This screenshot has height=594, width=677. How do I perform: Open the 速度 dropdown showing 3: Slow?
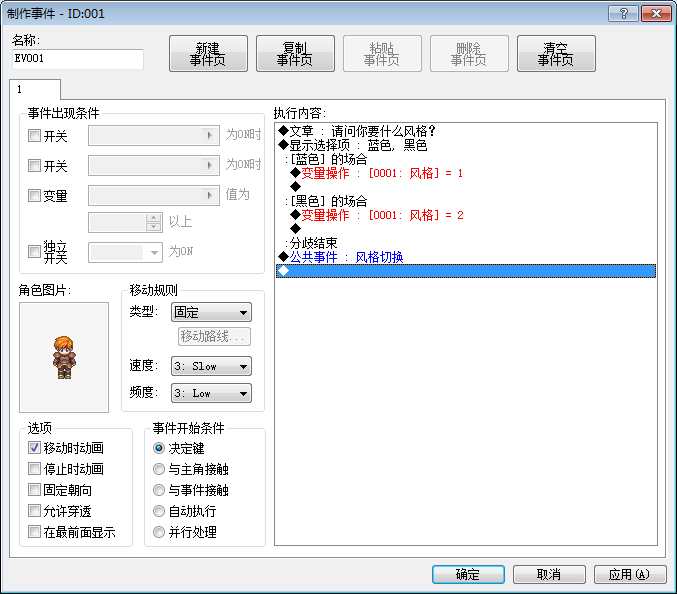point(211,366)
